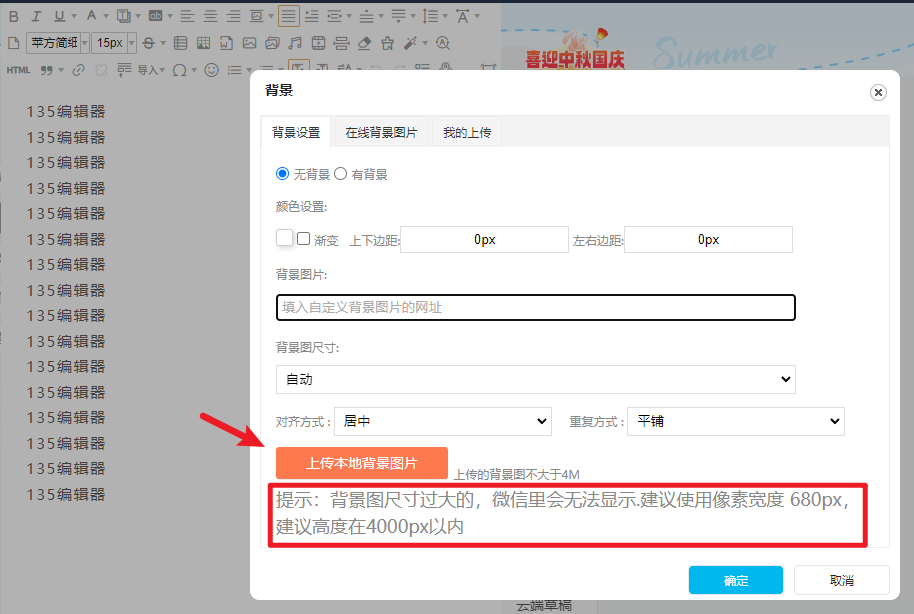Click the eraser clear-format icon
Screen dimensions: 914x614
364,43
